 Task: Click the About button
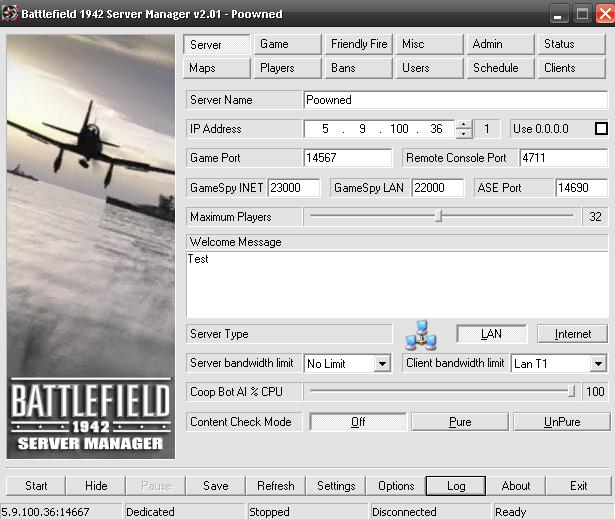[x=516, y=486]
